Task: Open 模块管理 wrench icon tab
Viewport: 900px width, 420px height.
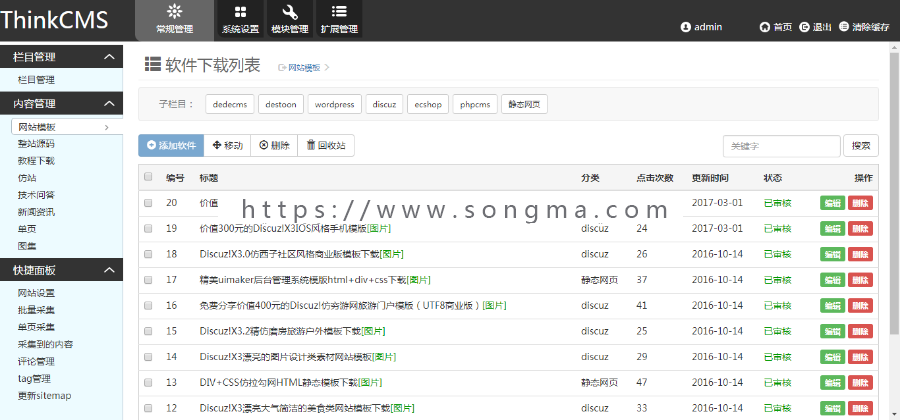Action: pos(290,20)
